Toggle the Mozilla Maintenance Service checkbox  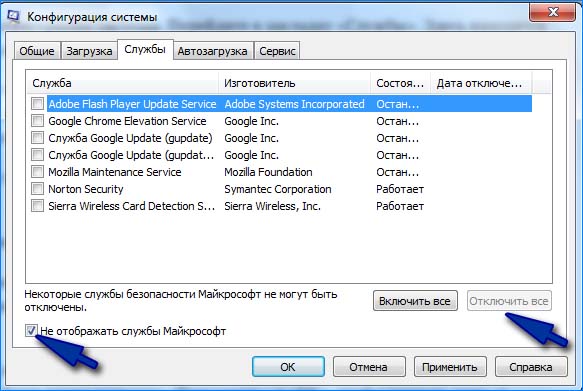coord(37,171)
